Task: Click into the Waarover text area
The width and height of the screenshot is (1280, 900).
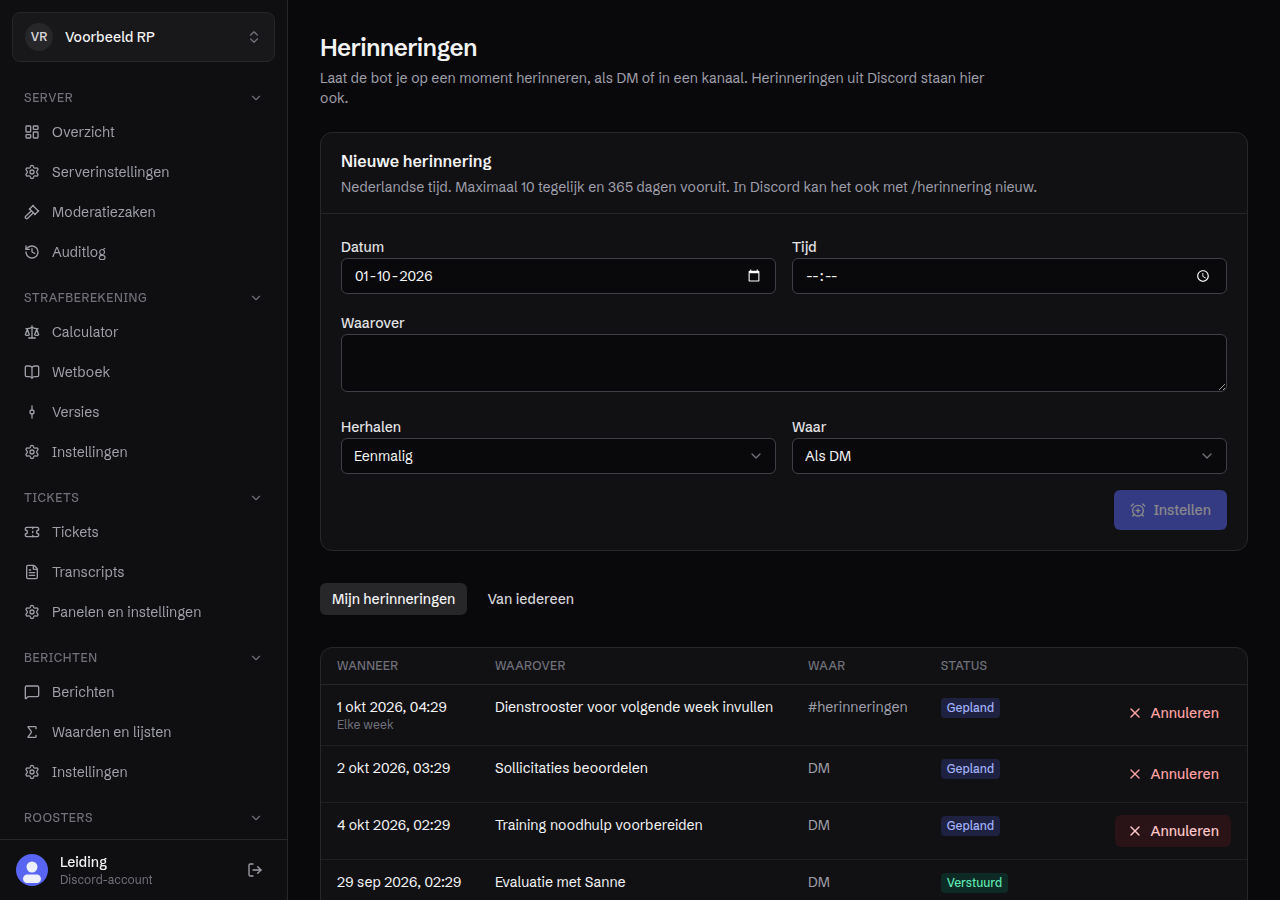Action: pyautogui.click(x=784, y=363)
